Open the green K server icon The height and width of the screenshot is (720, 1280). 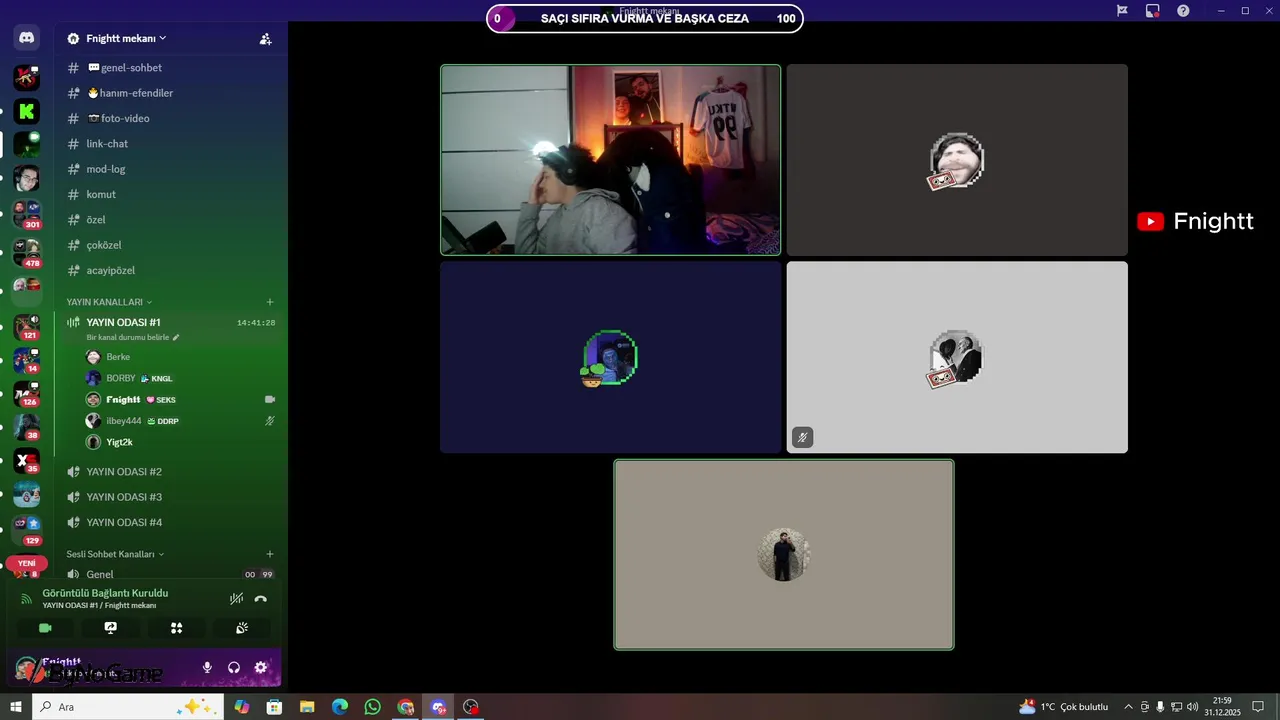pyautogui.click(x=27, y=111)
